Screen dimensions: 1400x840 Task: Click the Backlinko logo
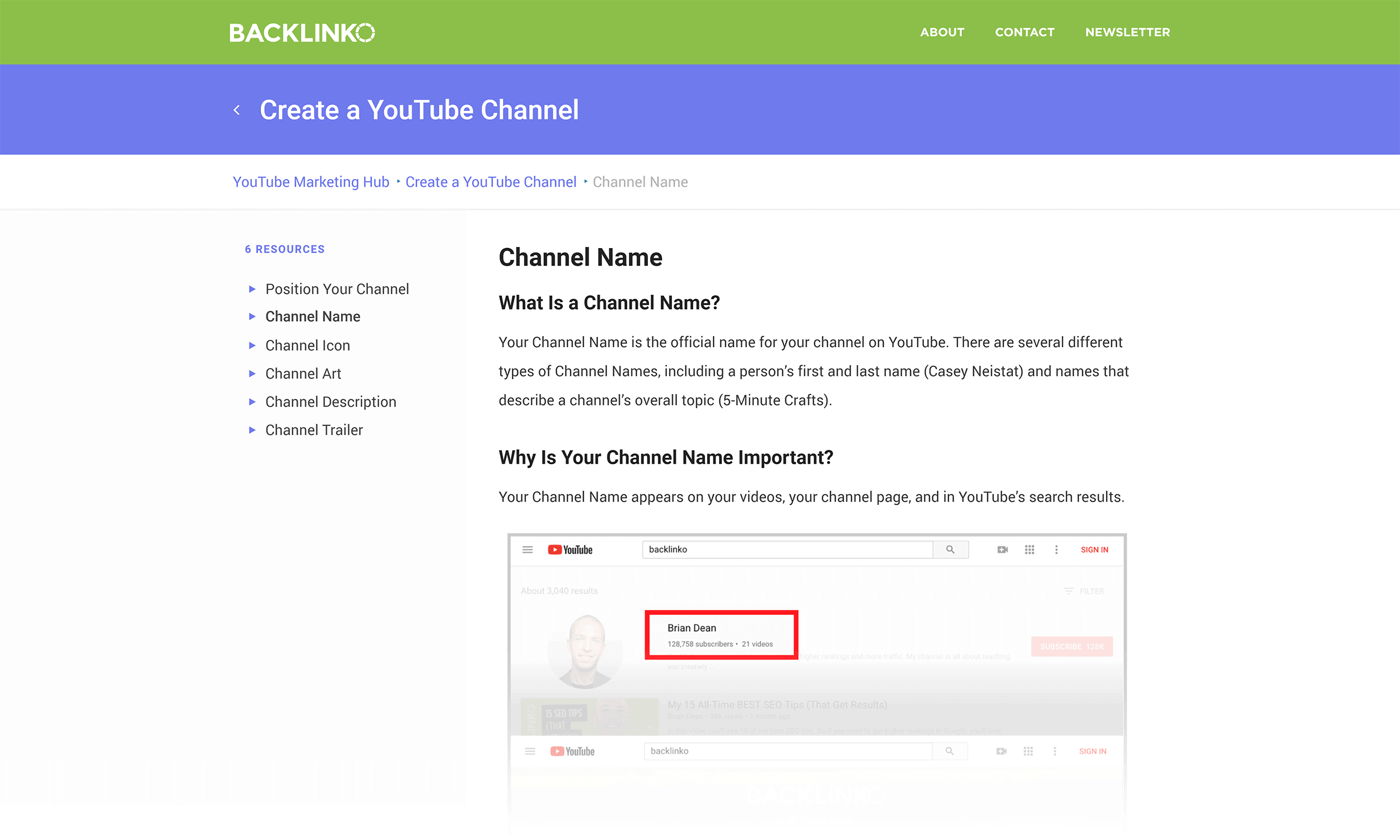pyautogui.click(x=302, y=32)
